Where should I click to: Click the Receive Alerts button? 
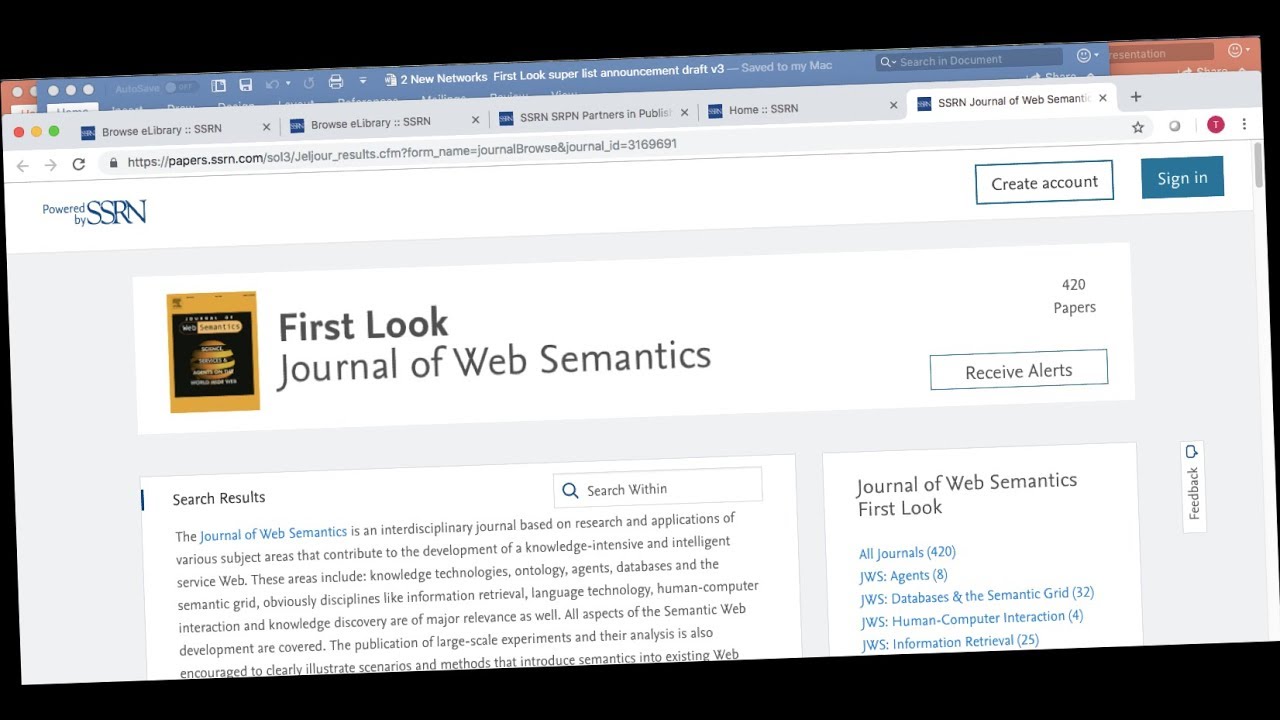tap(1018, 370)
